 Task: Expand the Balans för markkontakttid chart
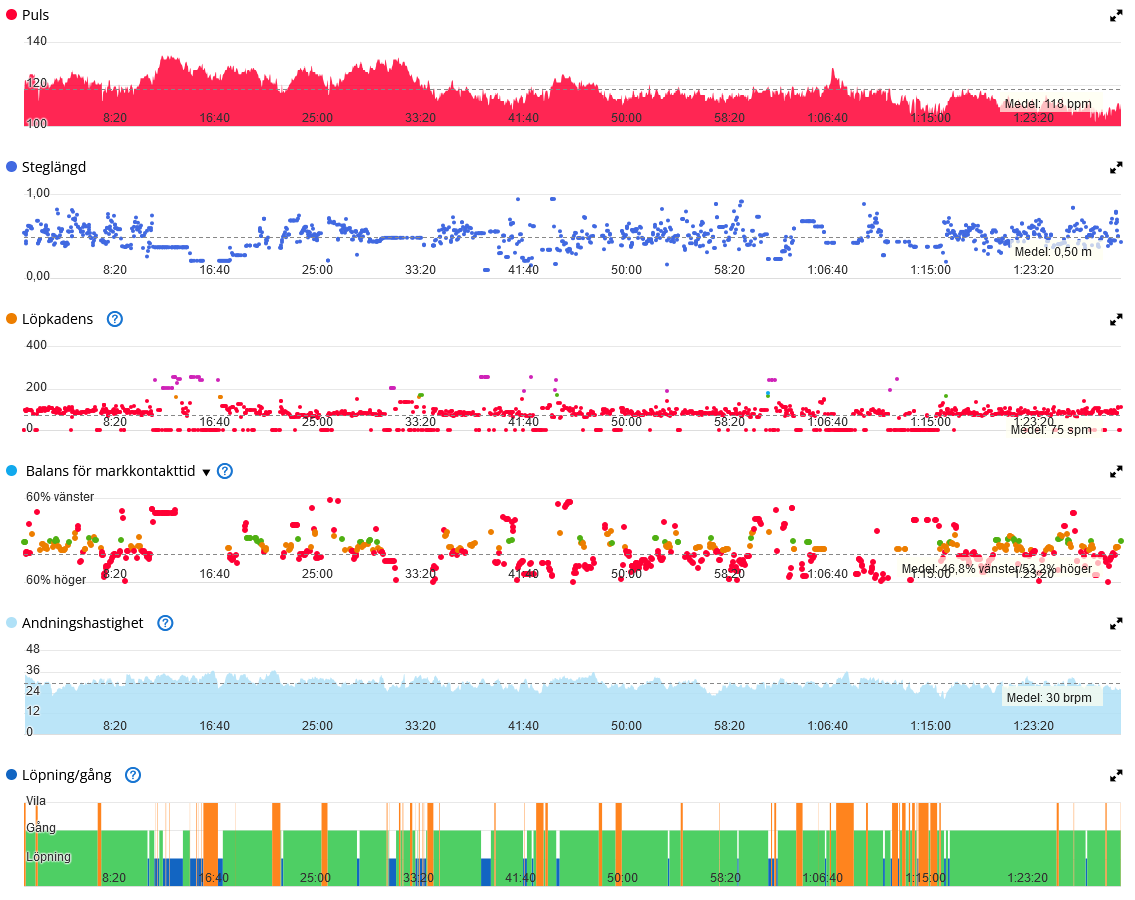(x=1115, y=472)
